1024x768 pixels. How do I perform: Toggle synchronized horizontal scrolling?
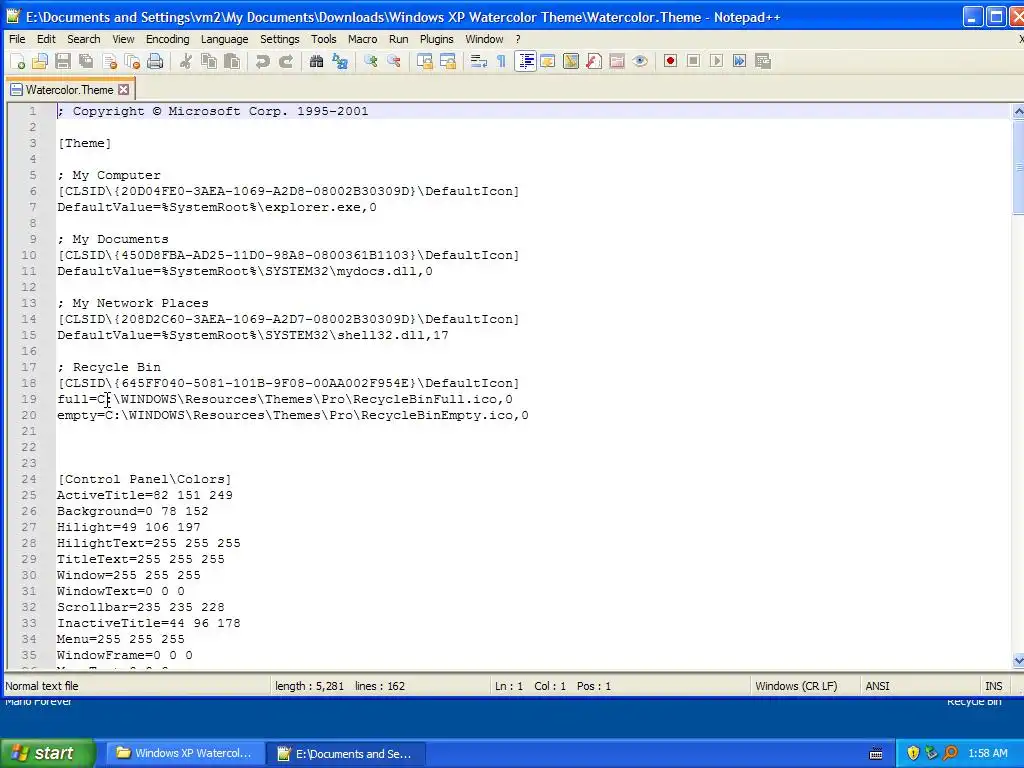(448, 61)
